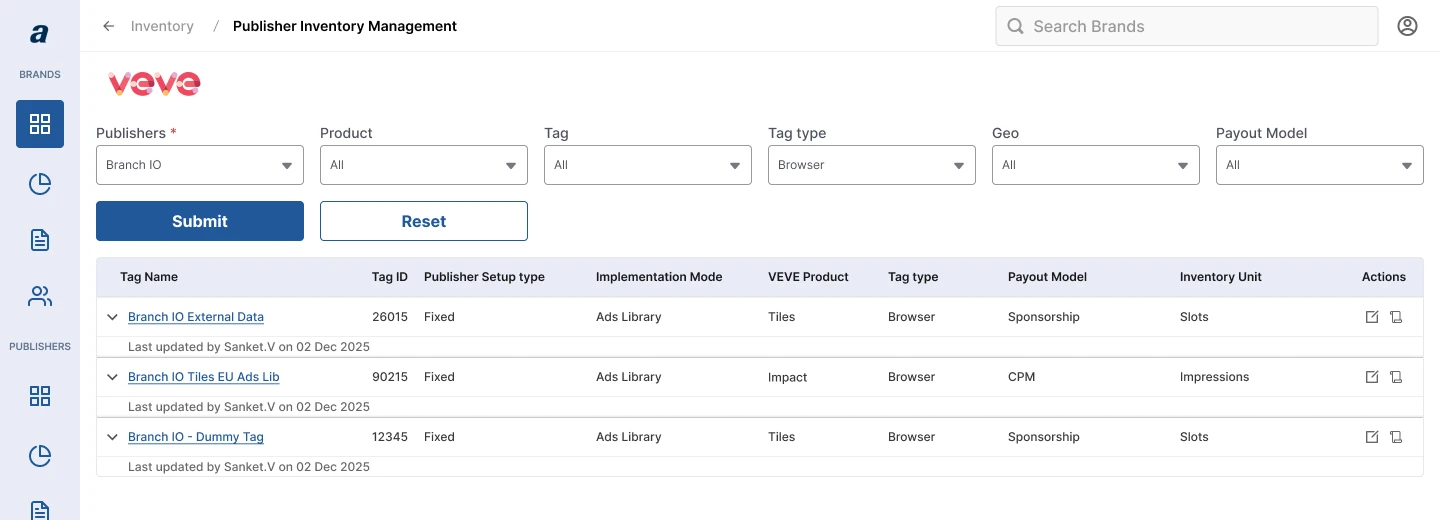
Task: Open the Tag filter dropdown
Action: pyautogui.click(x=648, y=165)
